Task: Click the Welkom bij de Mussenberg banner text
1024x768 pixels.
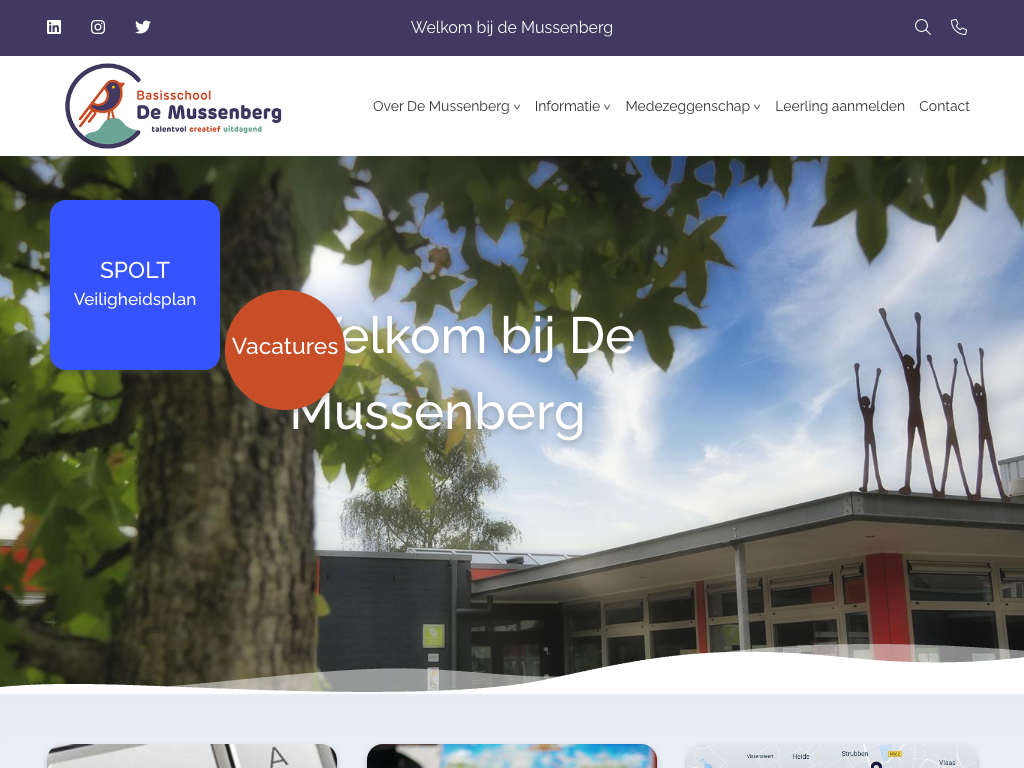Action: click(x=511, y=27)
